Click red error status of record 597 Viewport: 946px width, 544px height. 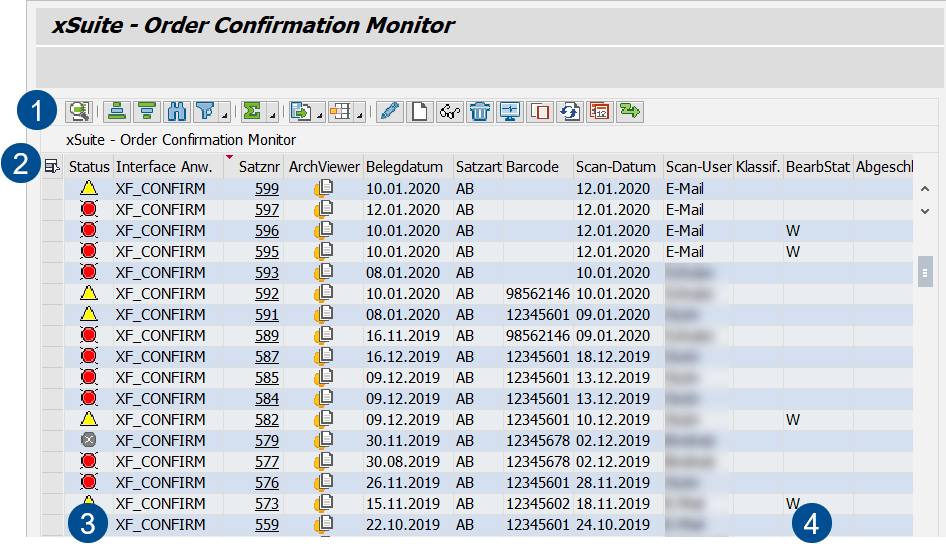[89, 210]
